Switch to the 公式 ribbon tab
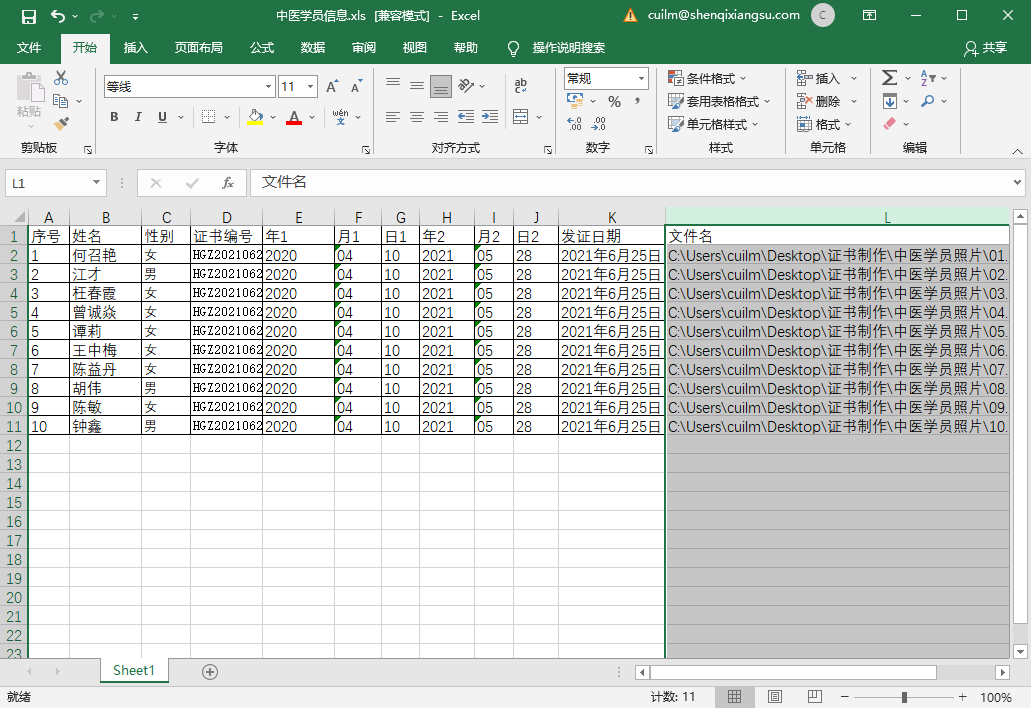1031x708 pixels. (x=262, y=48)
